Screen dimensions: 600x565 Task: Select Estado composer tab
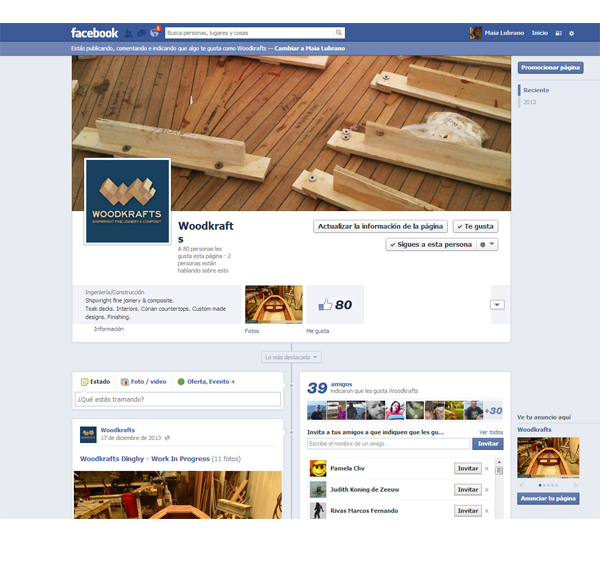tap(96, 382)
